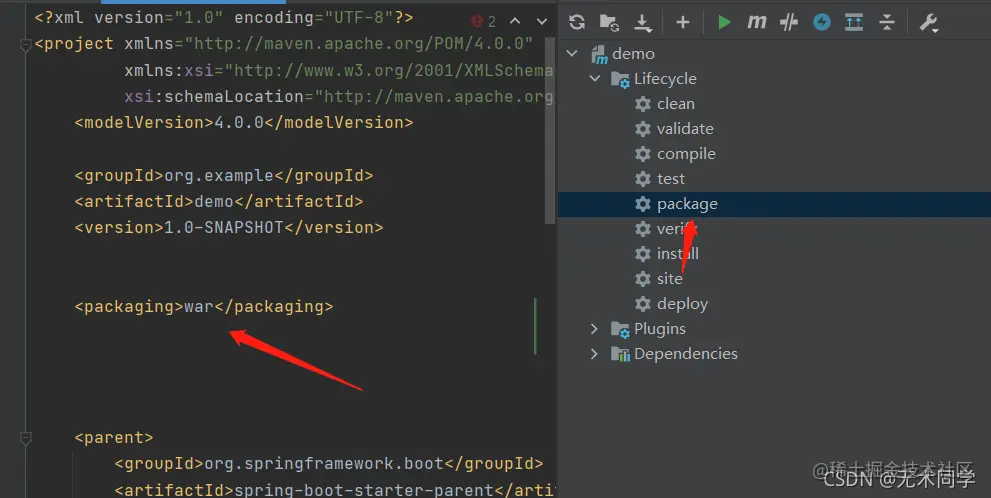This screenshot has height=498, width=991.
Task: Expand the Dependencies node
Action: click(593, 354)
